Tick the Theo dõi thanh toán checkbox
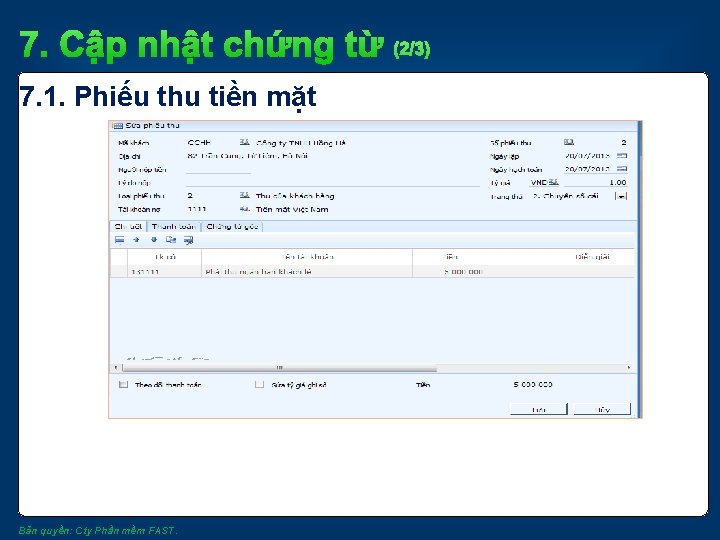This screenshot has width=720, height=540. pyautogui.click(x=123, y=384)
